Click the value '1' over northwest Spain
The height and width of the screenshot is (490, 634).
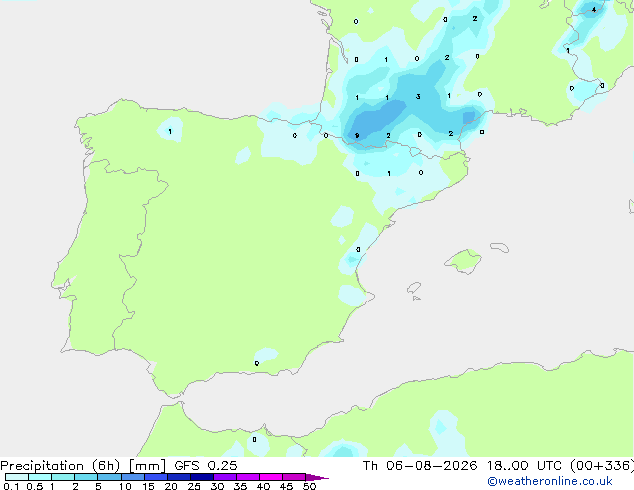click(x=170, y=131)
